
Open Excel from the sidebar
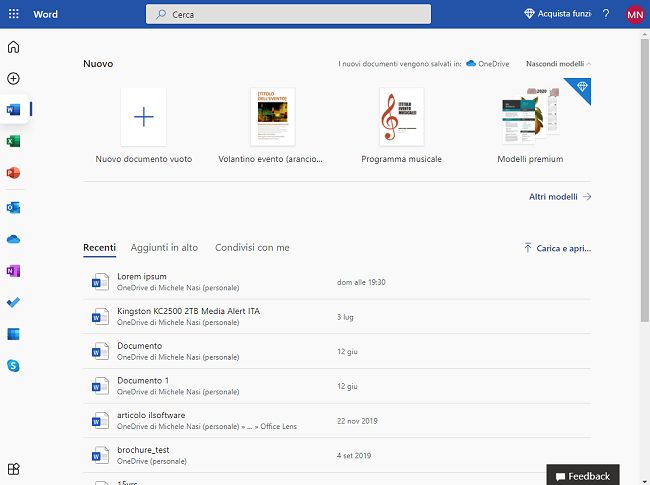click(x=13, y=141)
